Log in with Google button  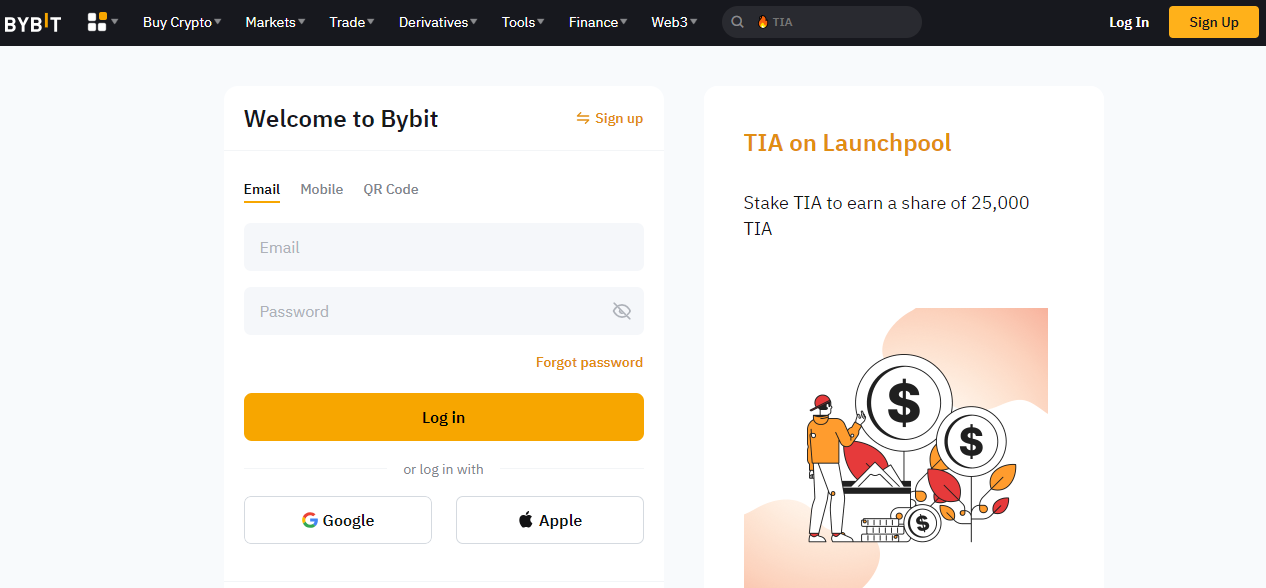click(x=338, y=520)
